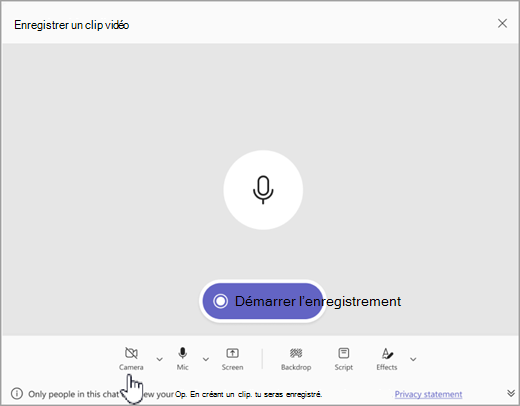Open the Backdrop options
The width and height of the screenshot is (520, 406).
296,359
